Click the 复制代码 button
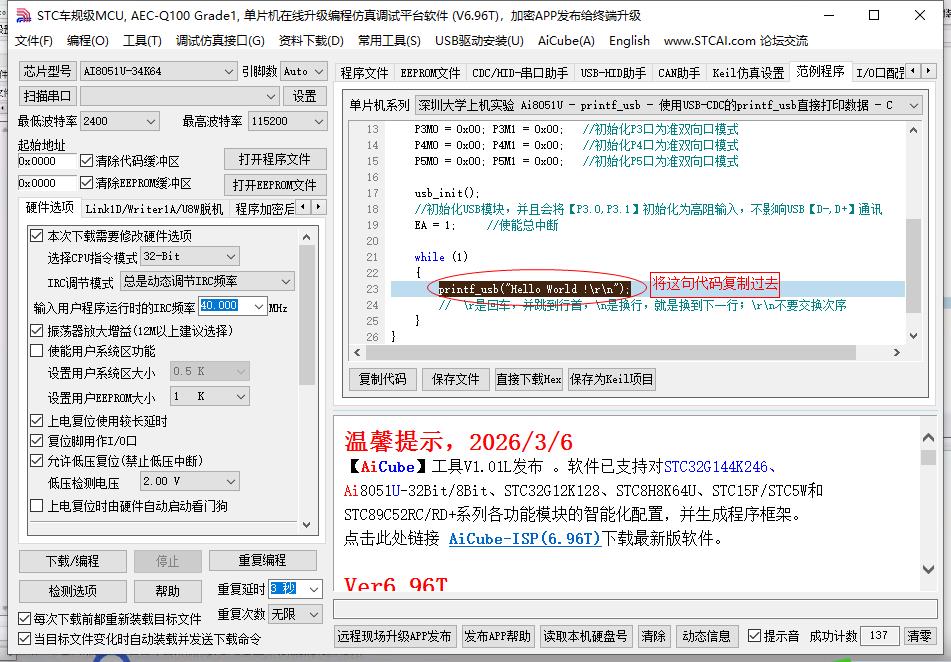The height and width of the screenshot is (662, 951). pos(386,379)
